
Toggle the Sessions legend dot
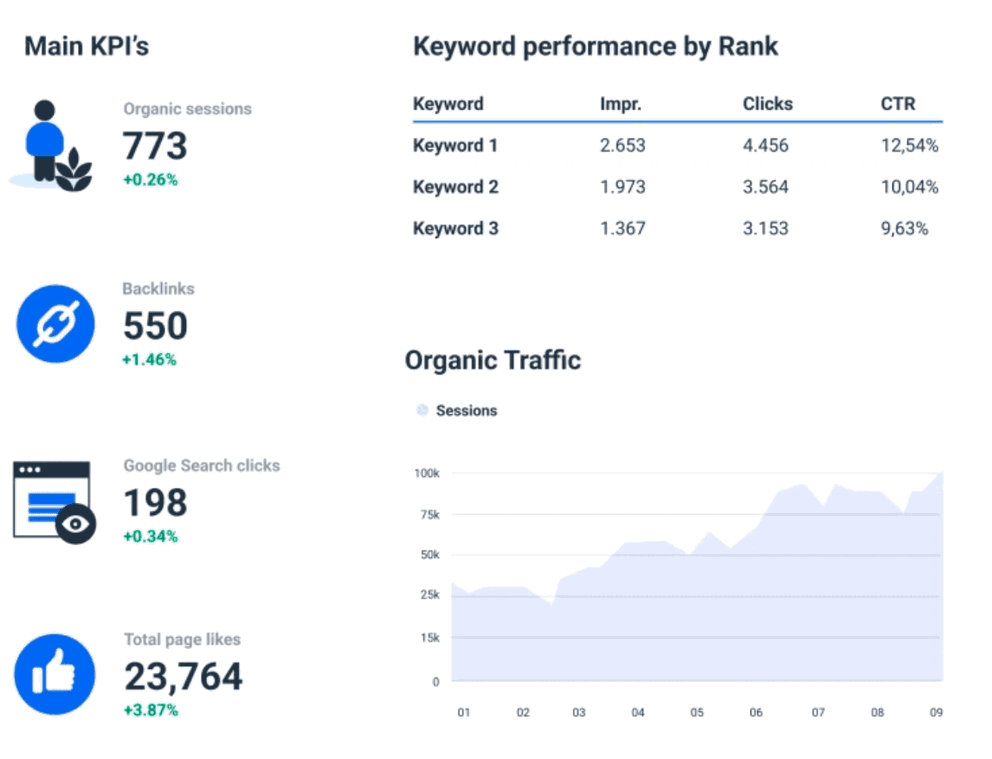422,410
